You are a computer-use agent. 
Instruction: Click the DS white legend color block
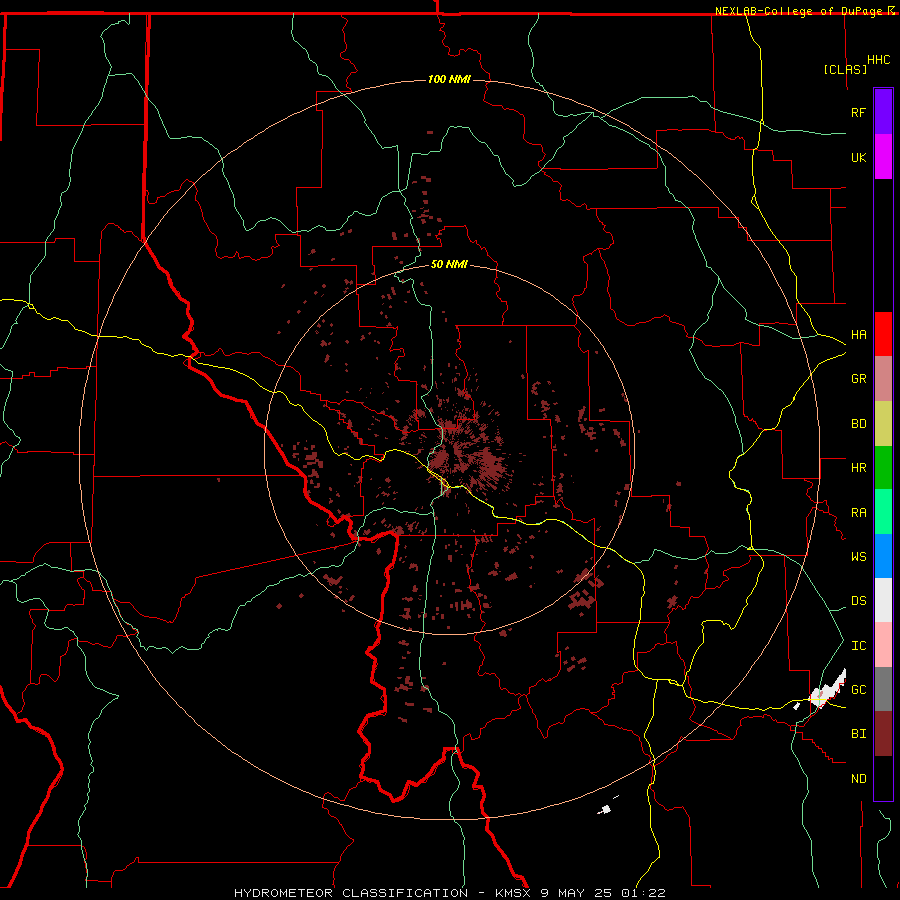(x=883, y=600)
